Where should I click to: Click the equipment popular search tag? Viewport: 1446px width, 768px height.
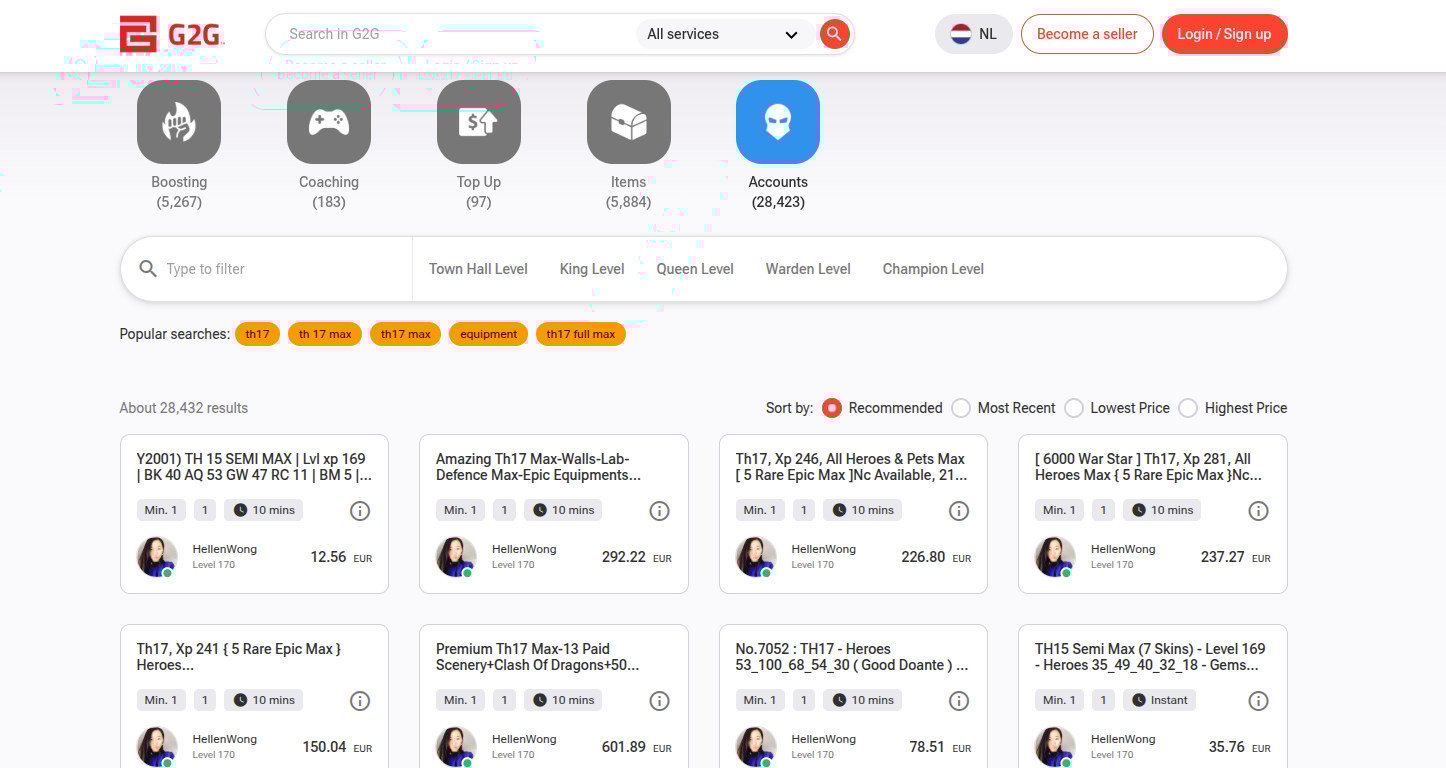[488, 334]
